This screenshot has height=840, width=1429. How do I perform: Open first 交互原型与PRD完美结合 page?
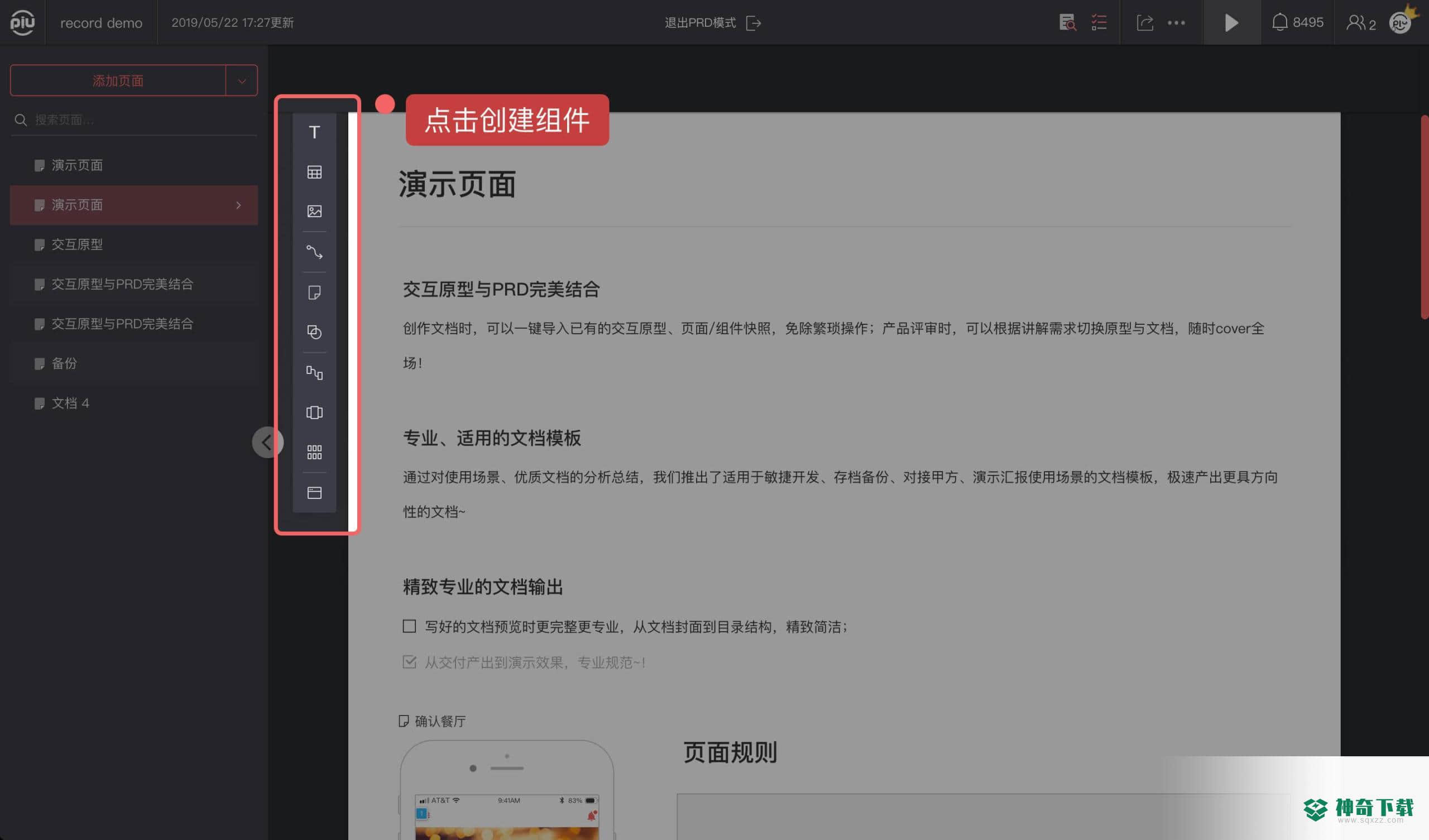134,284
